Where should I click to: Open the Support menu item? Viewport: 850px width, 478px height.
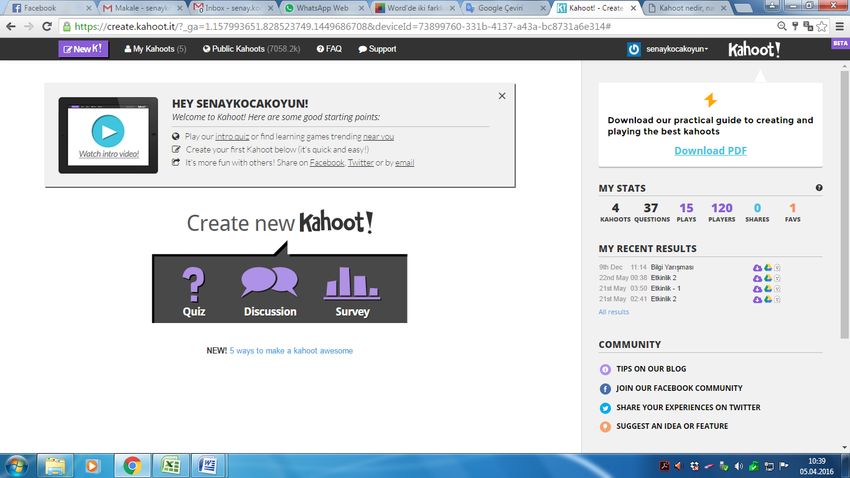(377, 49)
